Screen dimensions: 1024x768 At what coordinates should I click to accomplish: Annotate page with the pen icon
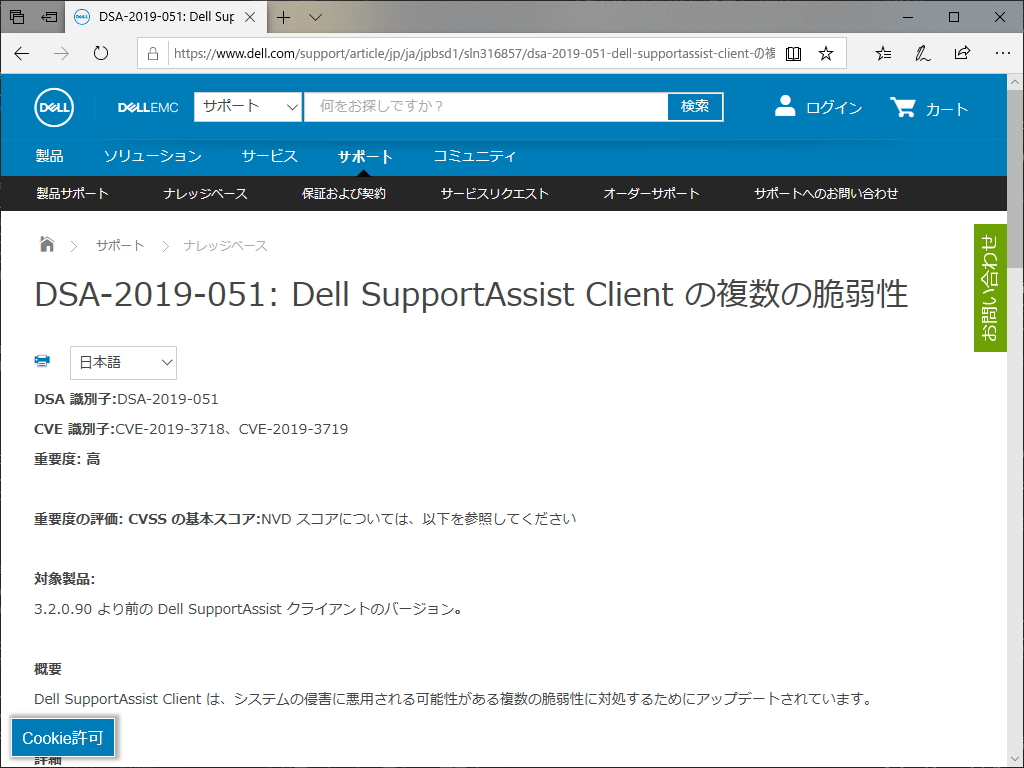coord(921,54)
